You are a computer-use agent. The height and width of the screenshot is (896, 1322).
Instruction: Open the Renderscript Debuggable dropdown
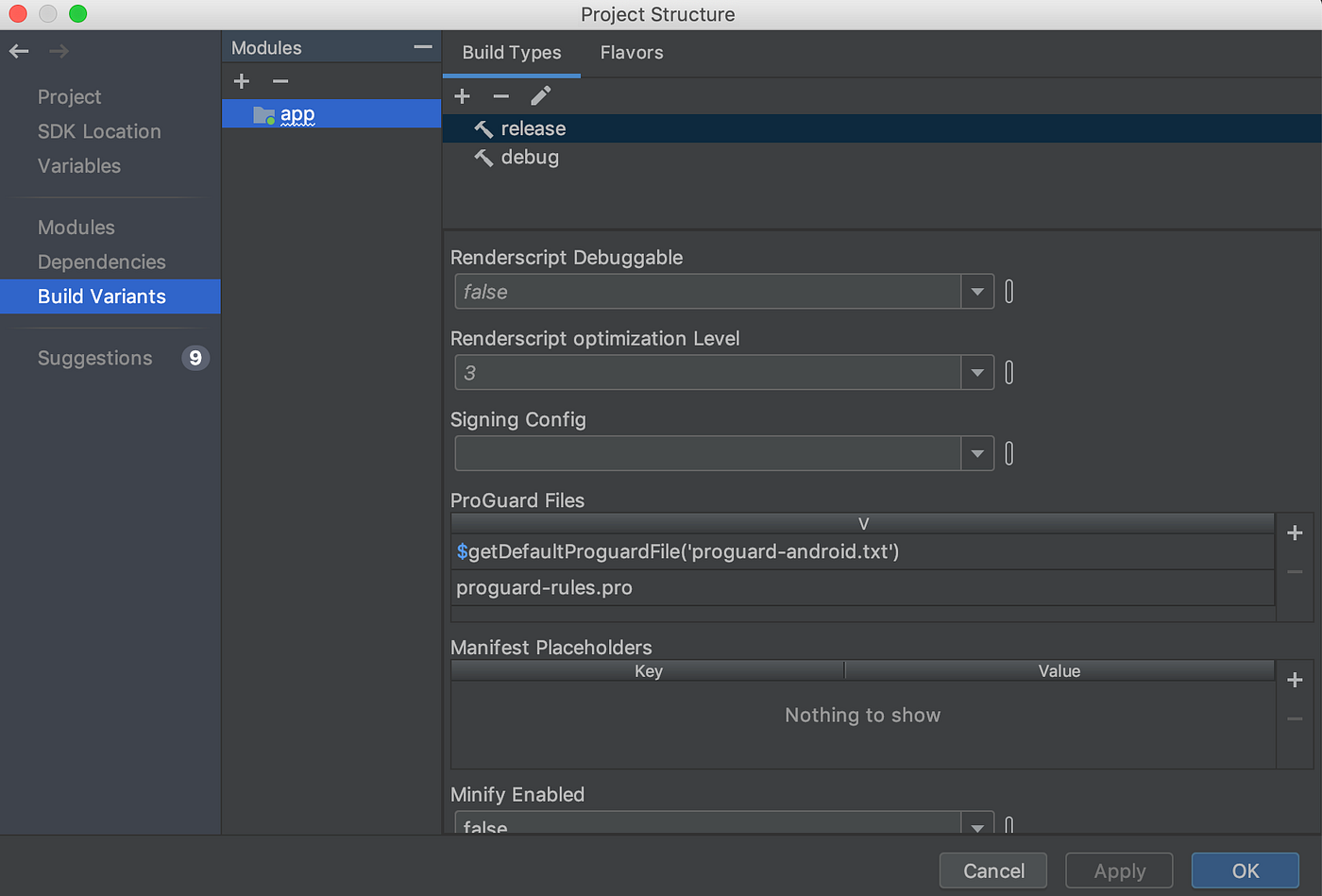coord(977,291)
